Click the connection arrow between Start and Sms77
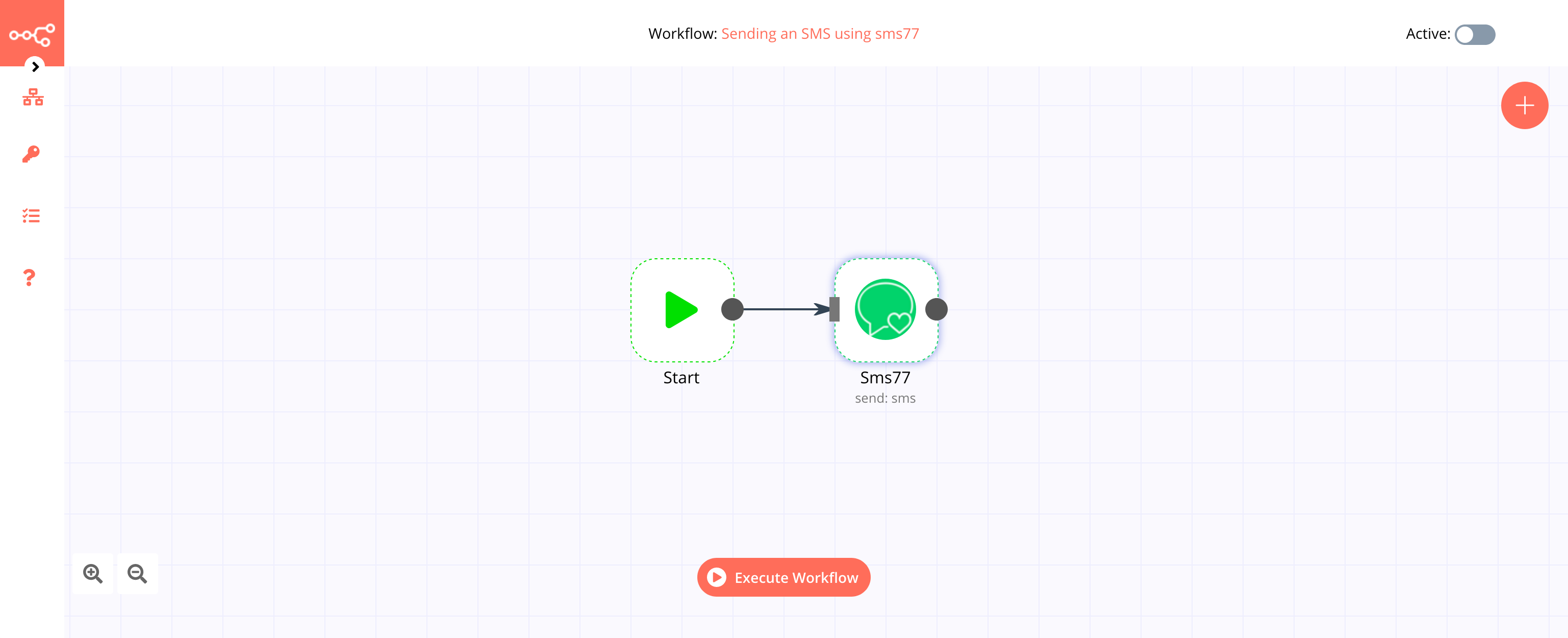1568x638 pixels. click(x=783, y=309)
